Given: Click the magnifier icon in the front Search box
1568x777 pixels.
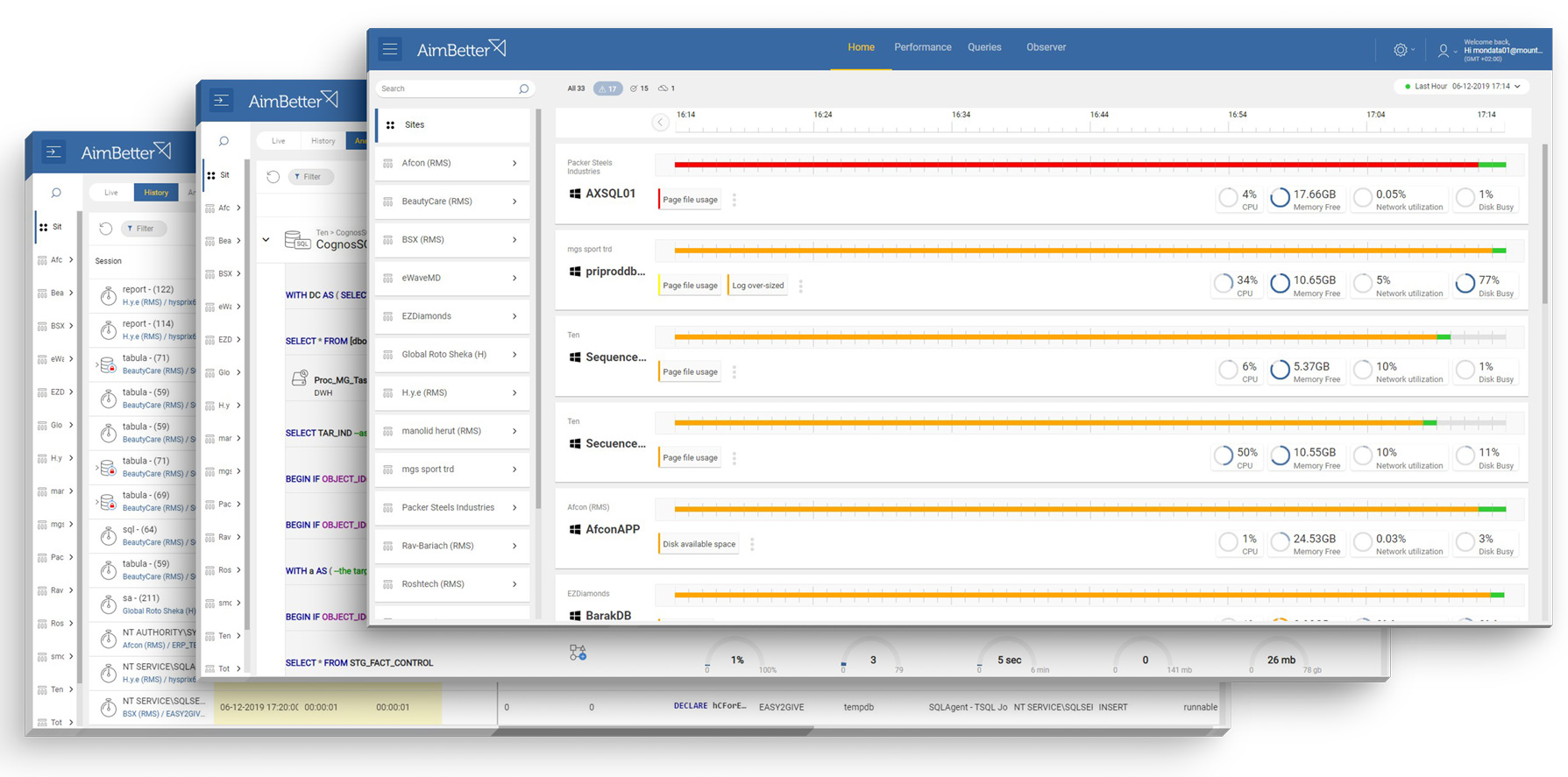Looking at the screenshot, I should coord(523,88).
